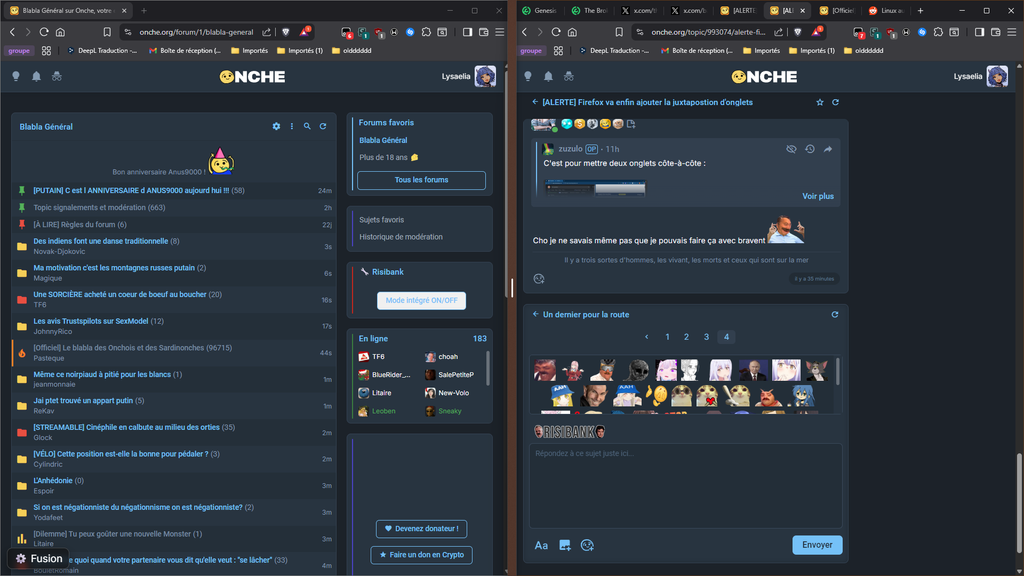Go to page 3 of the pagination
Viewport: 1024px width, 576px height.
[706, 337]
